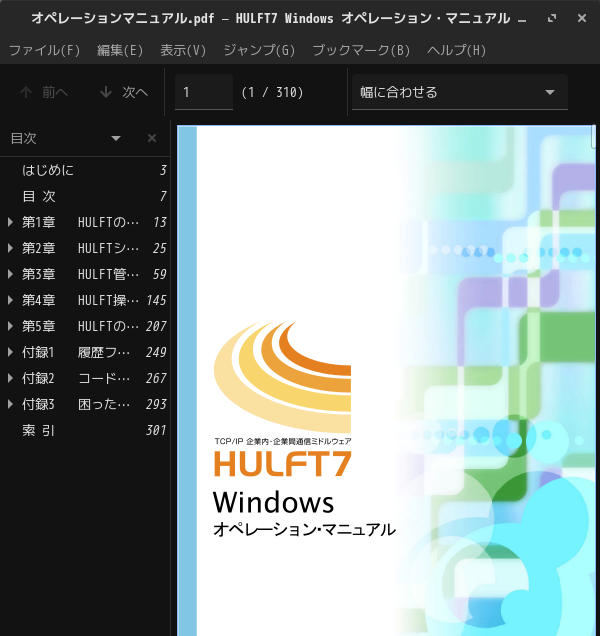This screenshot has width=600, height=636.
Task: Open the 幅に合わせる zoom dropdown
Action: click(460, 92)
